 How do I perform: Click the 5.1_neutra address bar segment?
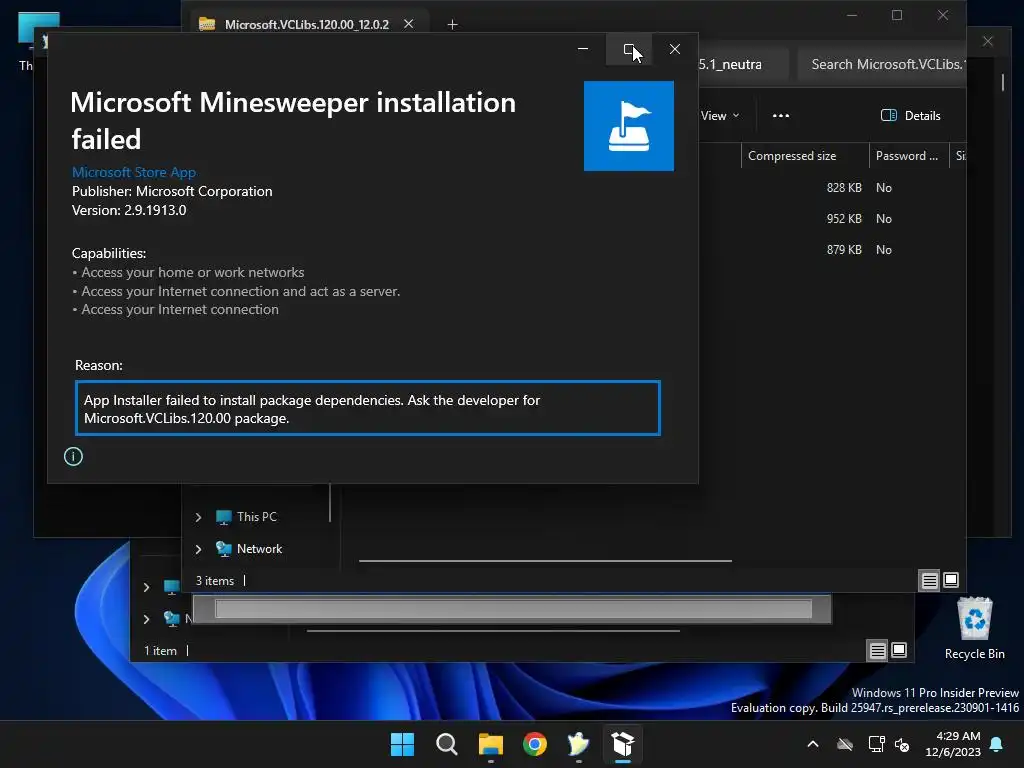pos(729,65)
